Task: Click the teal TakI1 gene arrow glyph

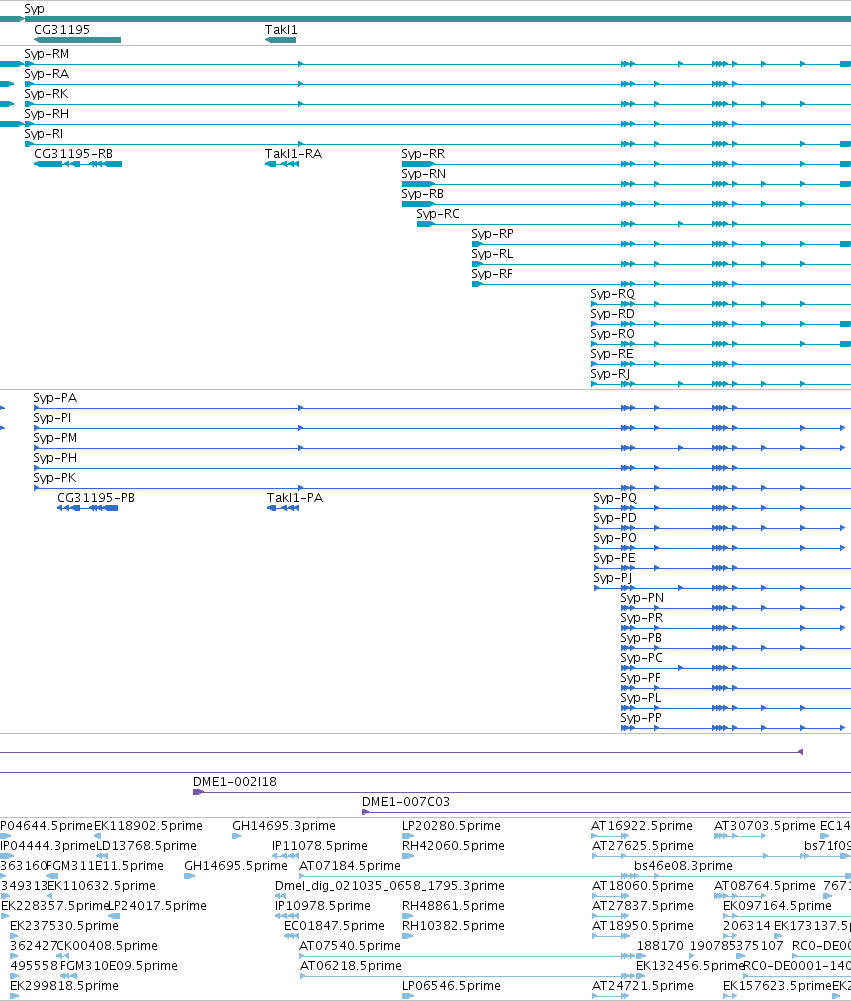Action: click(x=280, y=40)
